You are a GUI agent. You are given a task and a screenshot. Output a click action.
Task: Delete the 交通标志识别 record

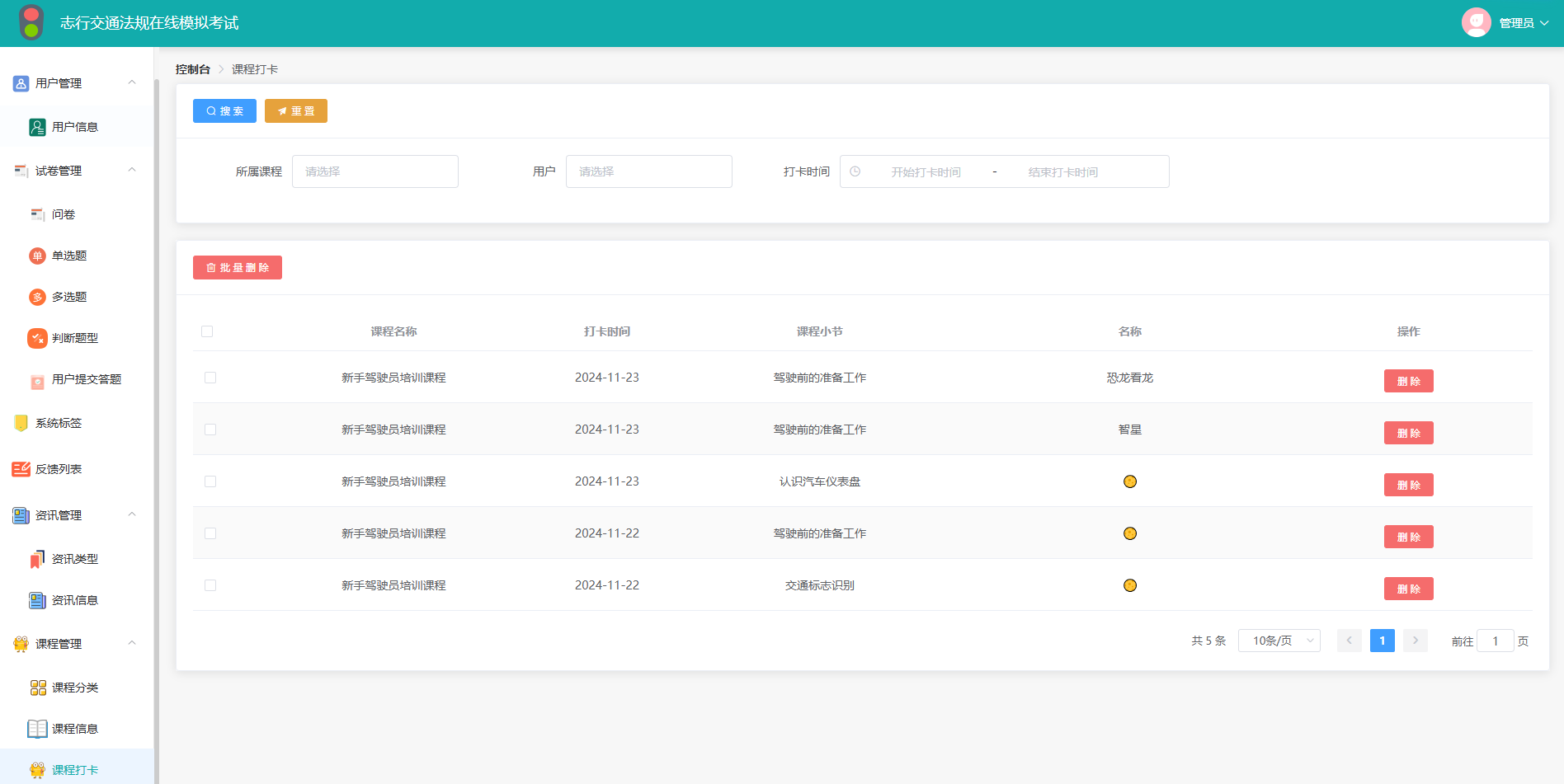tap(1408, 589)
